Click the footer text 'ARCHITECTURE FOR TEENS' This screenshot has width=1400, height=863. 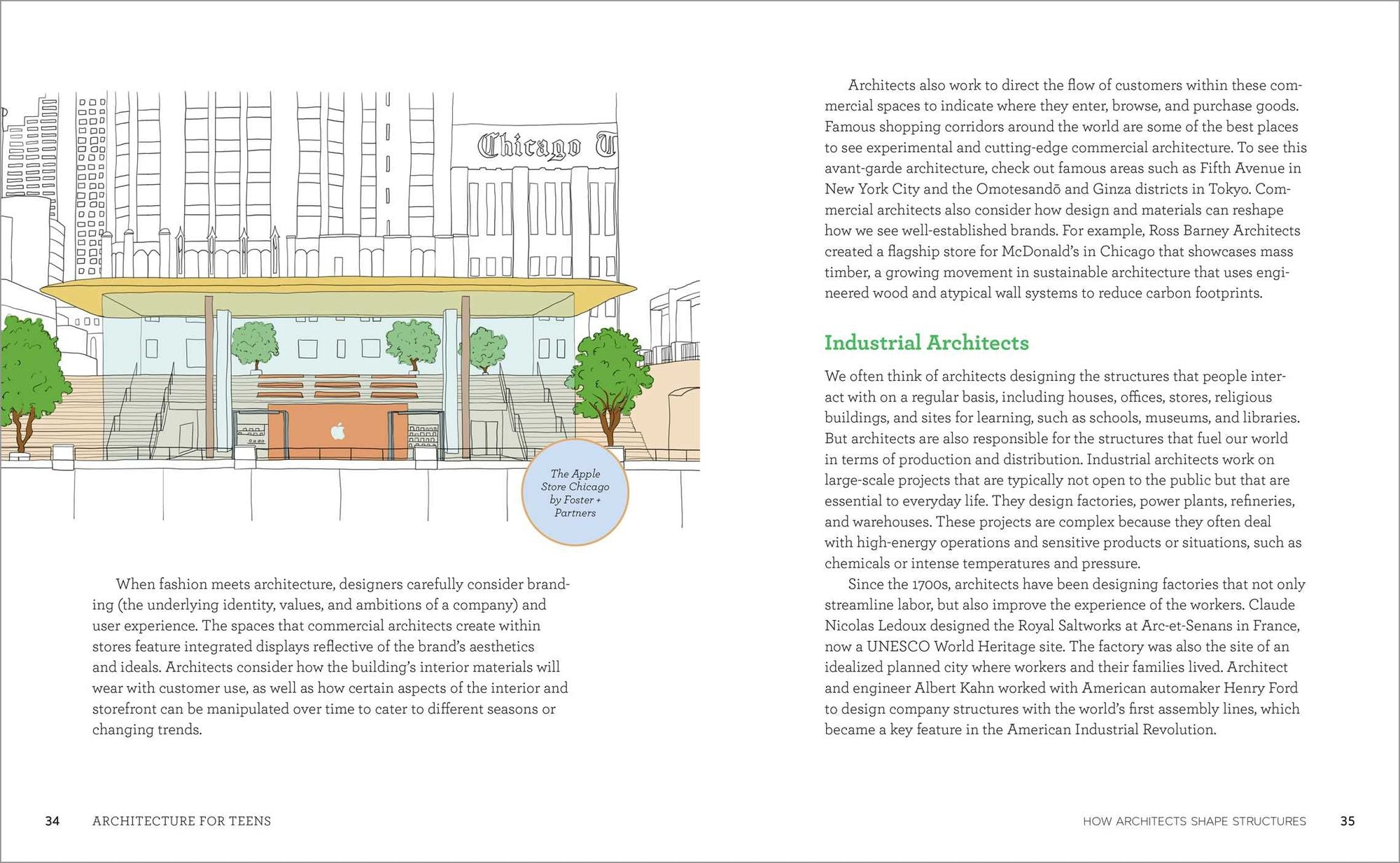[181, 821]
